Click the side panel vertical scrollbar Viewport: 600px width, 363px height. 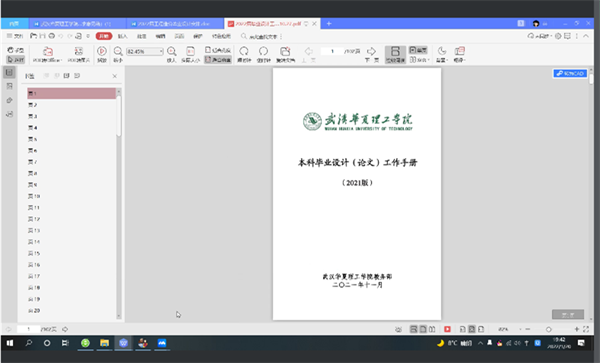click(x=119, y=116)
